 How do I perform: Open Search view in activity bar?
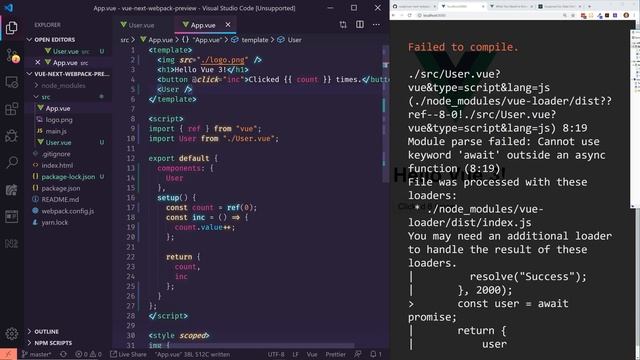pyautogui.click(x=11, y=162)
